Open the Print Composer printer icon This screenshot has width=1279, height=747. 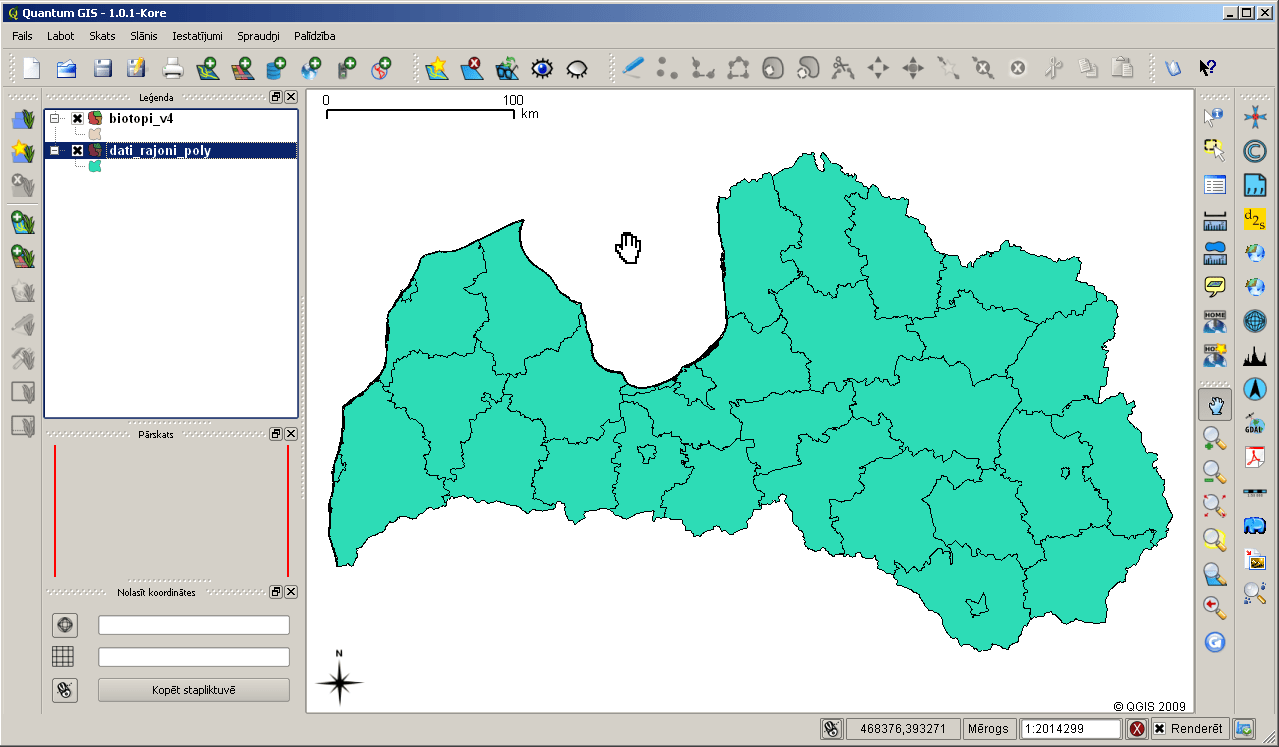point(173,68)
